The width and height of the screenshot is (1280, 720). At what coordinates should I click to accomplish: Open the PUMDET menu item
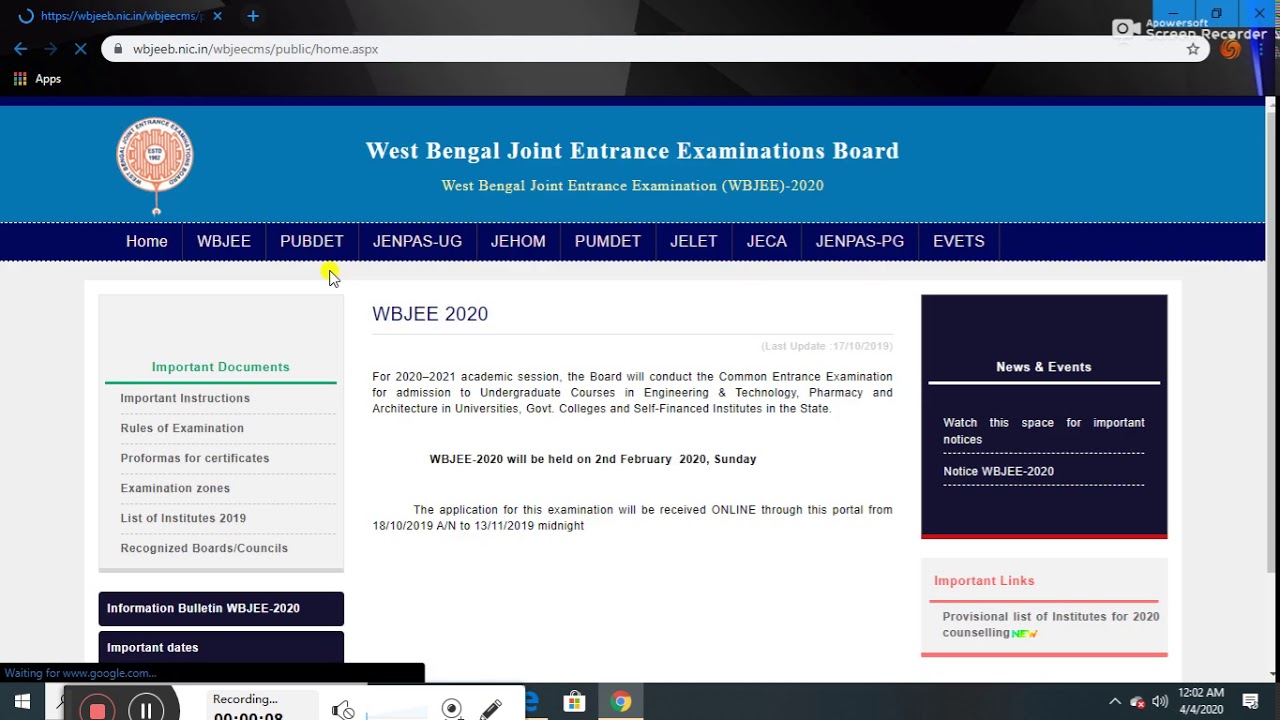tap(608, 241)
